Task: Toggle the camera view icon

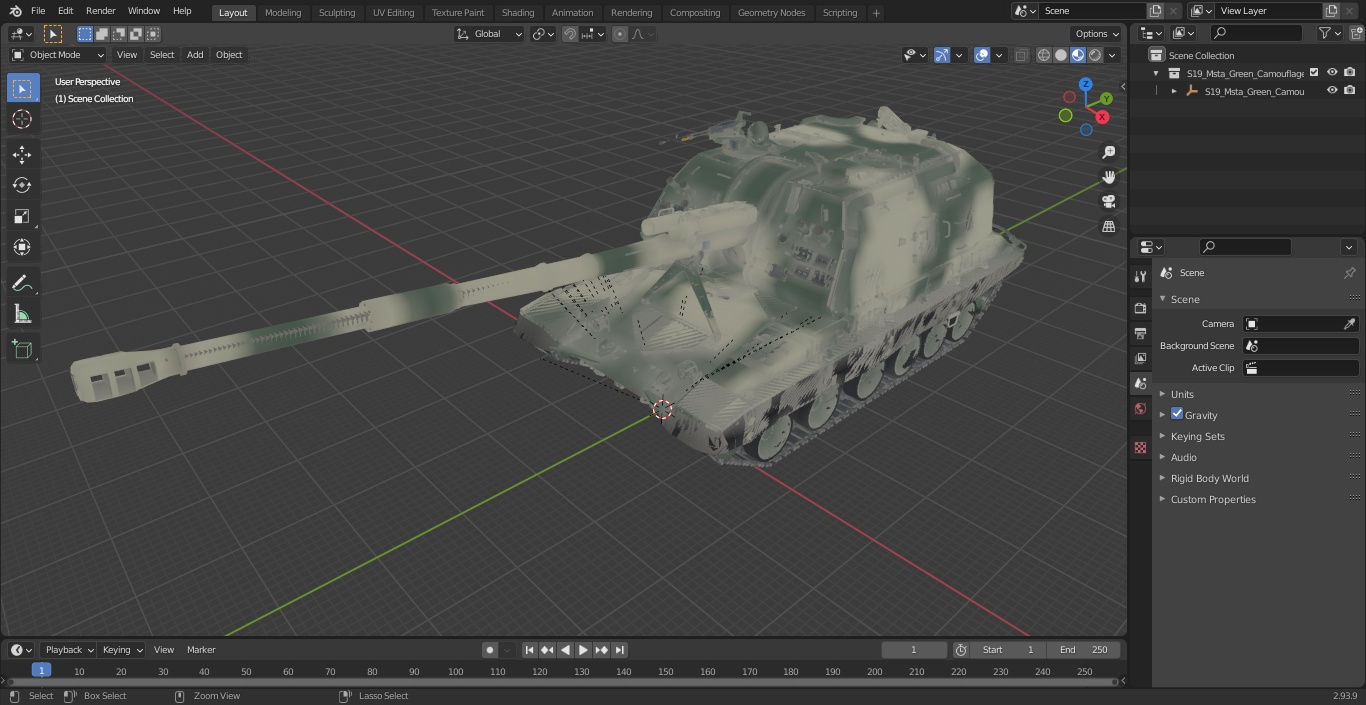Action: click(1108, 201)
